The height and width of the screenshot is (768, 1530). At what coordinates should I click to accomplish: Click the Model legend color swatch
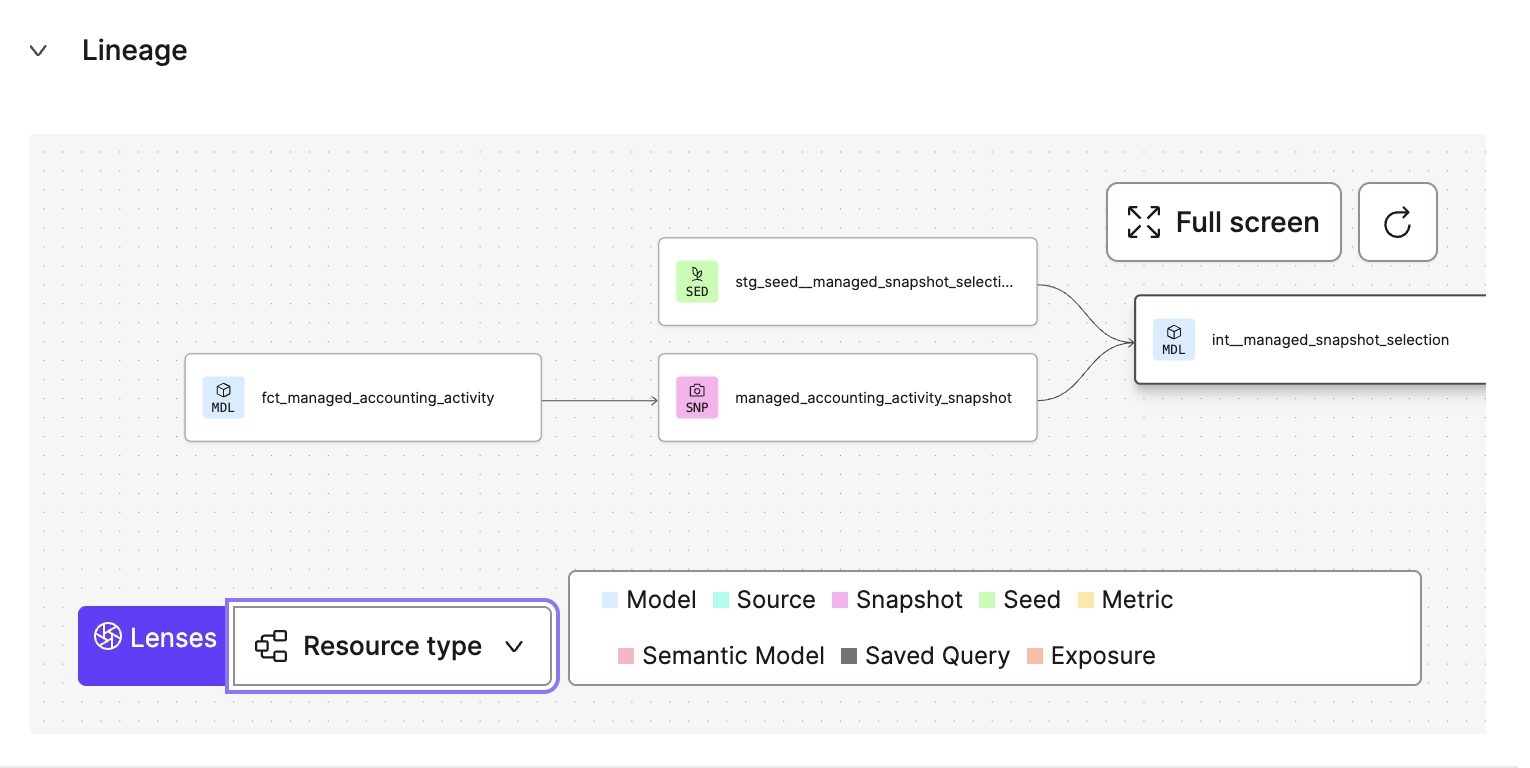(x=610, y=600)
